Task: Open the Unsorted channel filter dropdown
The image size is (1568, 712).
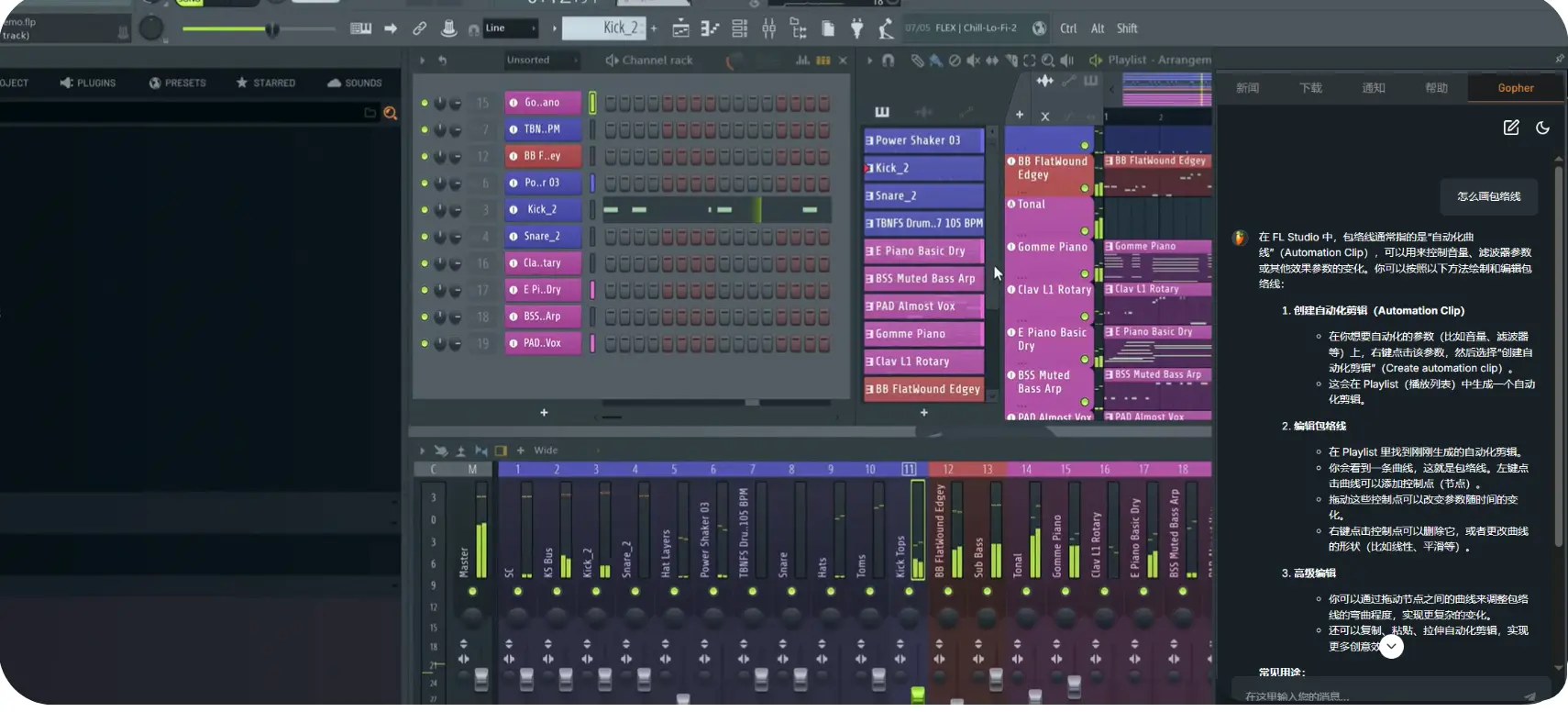Action: click(x=541, y=61)
